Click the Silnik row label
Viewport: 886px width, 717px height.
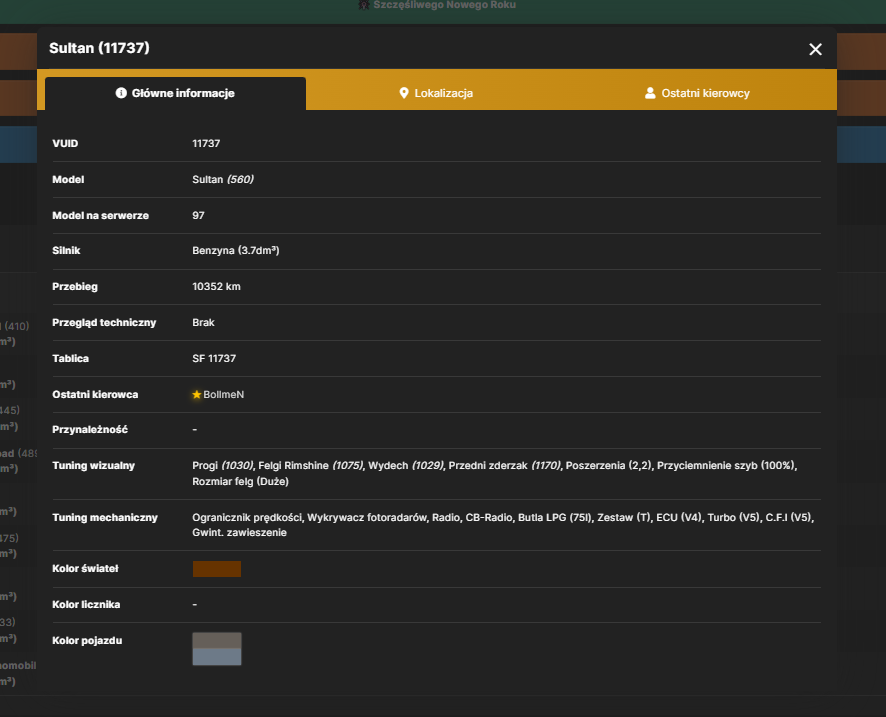(x=66, y=250)
